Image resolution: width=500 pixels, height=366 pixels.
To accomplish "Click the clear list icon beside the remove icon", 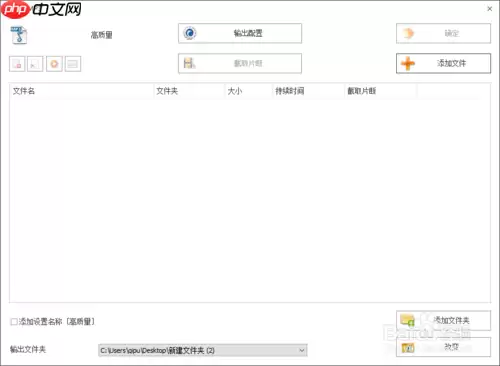I will [x=35, y=64].
